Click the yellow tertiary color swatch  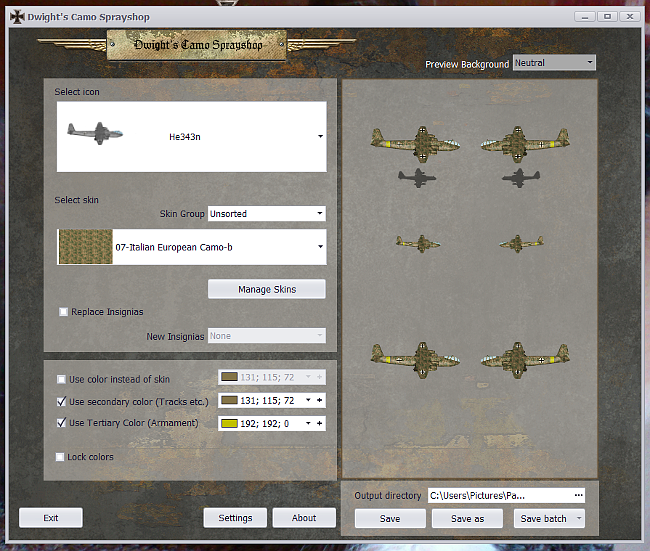click(229, 424)
